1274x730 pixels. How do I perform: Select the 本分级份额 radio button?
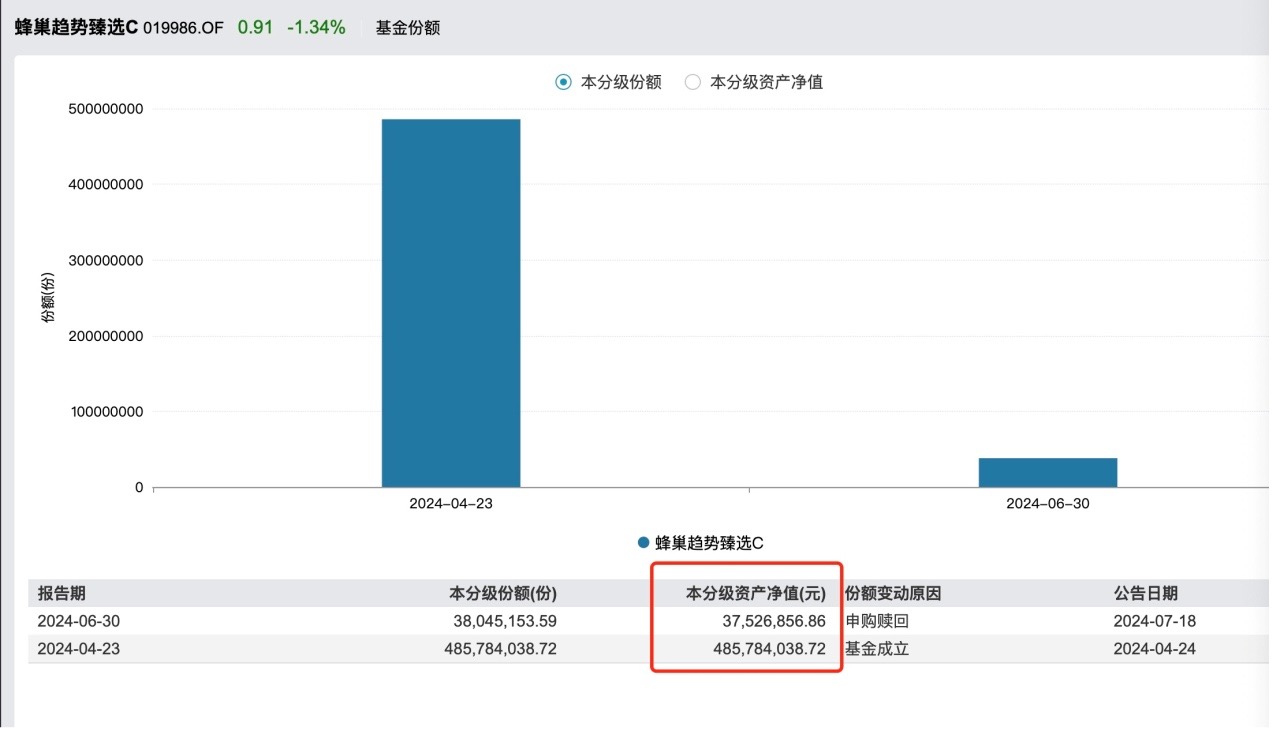564,82
